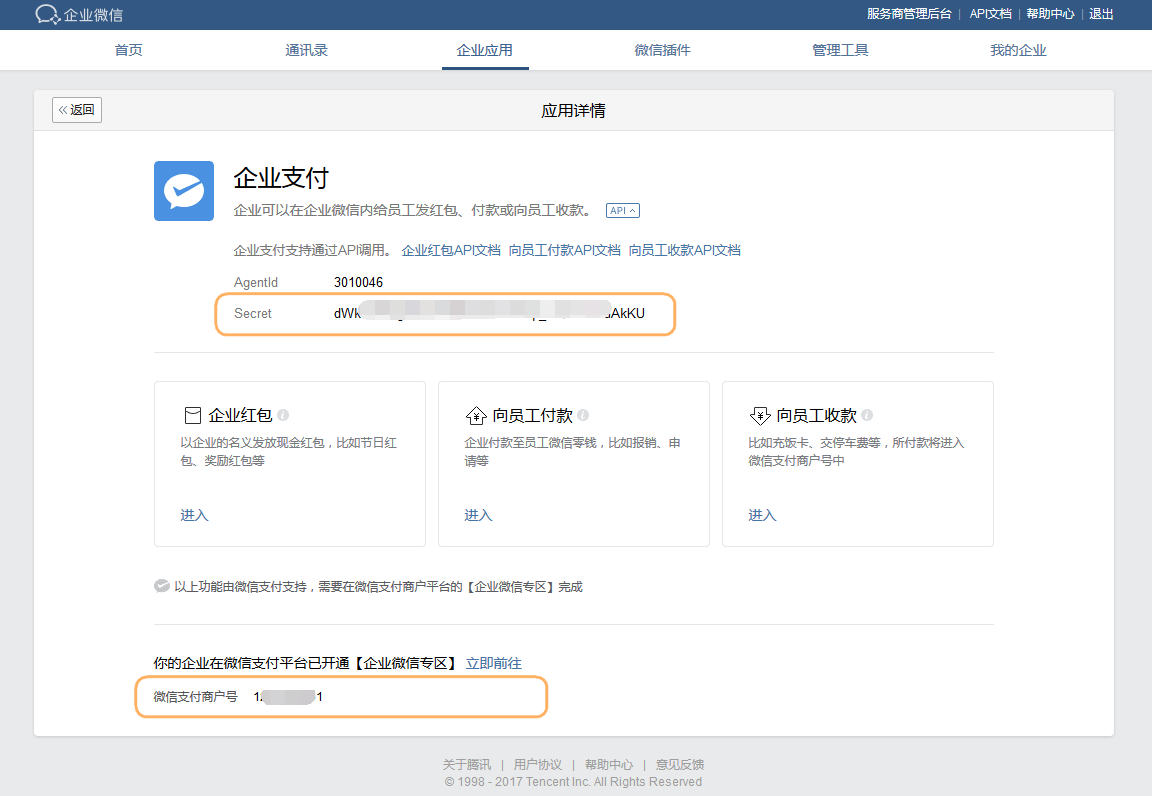The image size is (1152, 796).
Task: Open the 向员工收款API文档 link
Action: click(685, 251)
